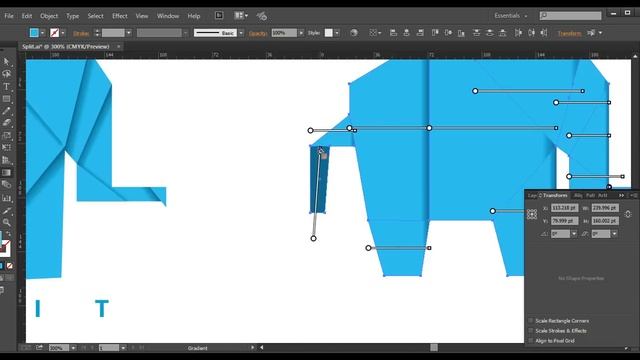This screenshot has width=640, height=360.
Task: Click Horizontal Align Center icon
Action: [407, 33]
